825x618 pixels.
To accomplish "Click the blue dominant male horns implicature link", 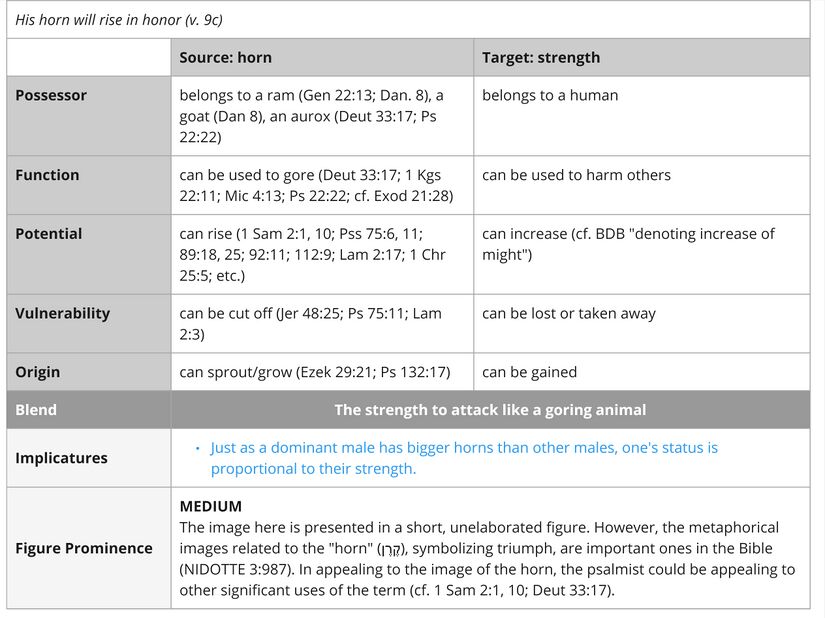I will coord(464,458).
